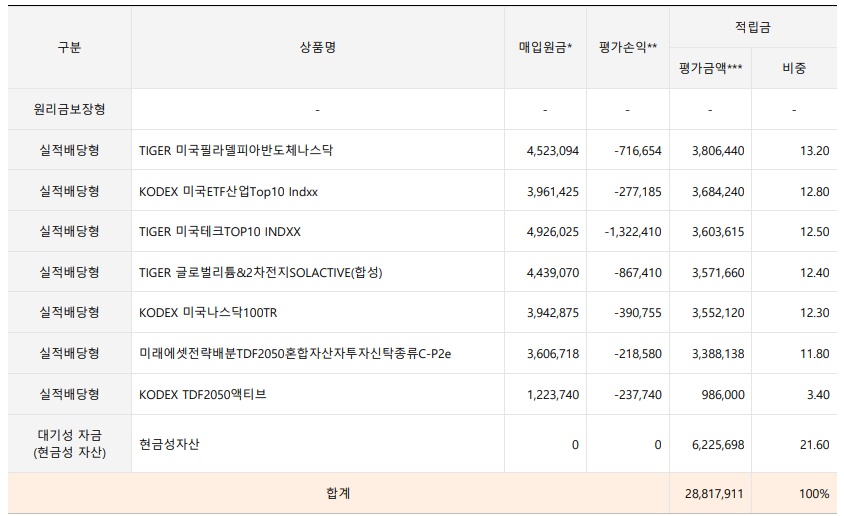Image resolution: width=844 pixels, height=516 pixels.
Task: Select TIGER 미국필라델피아반도체나스닥 product name
Action: coord(236,150)
